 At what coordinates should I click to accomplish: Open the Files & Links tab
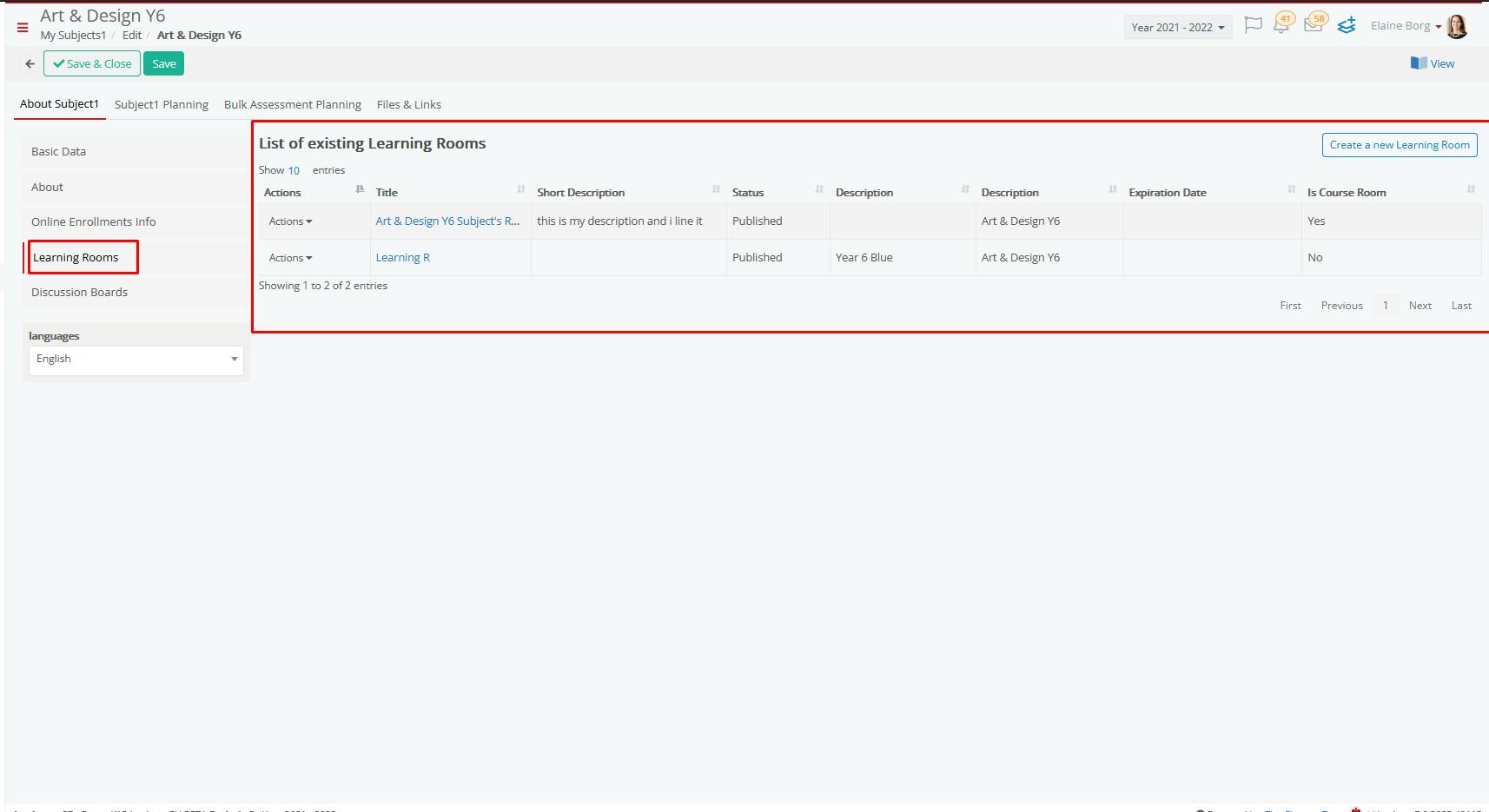pos(409,104)
